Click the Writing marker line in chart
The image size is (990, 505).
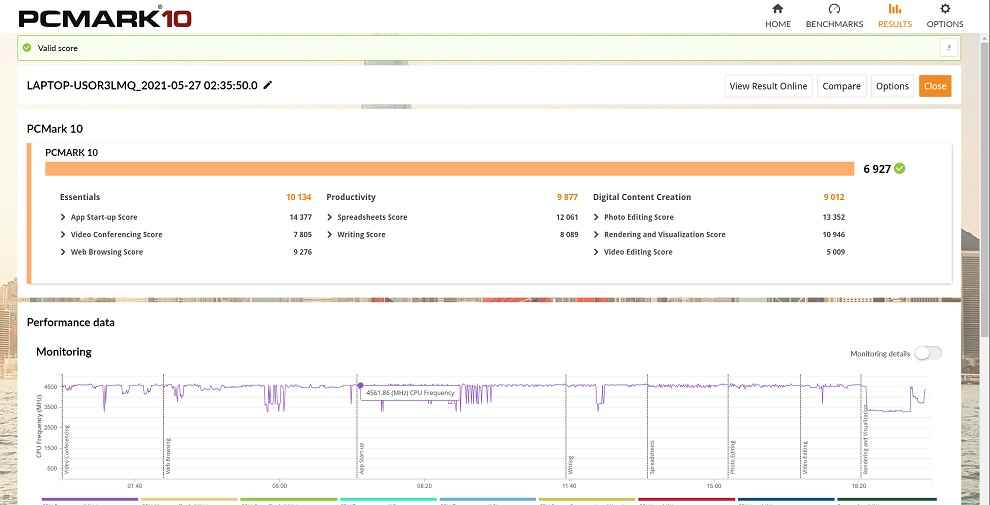[x=566, y=425]
